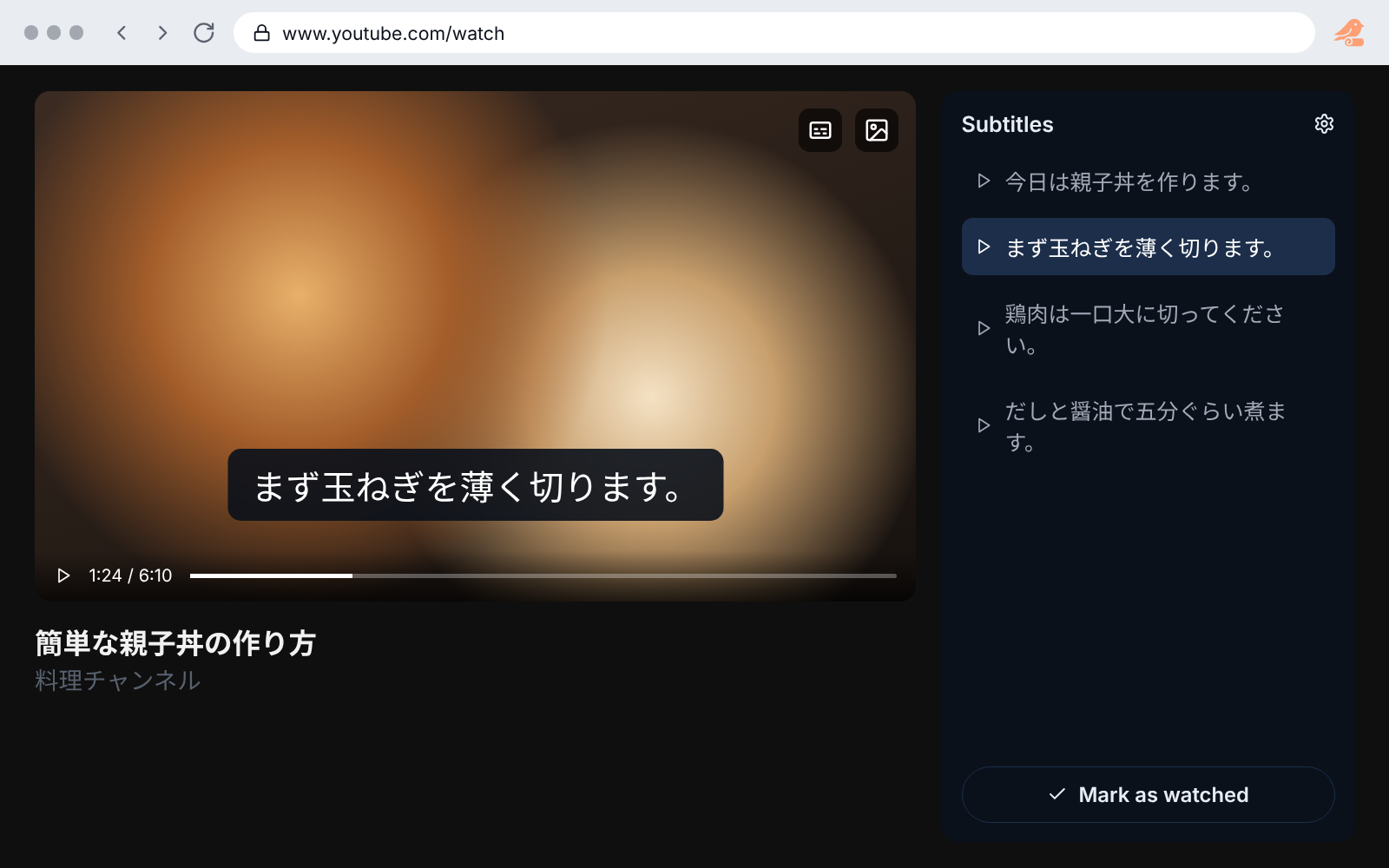
Task: Play the video from the player controls
Action: pyautogui.click(x=63, y=575)
